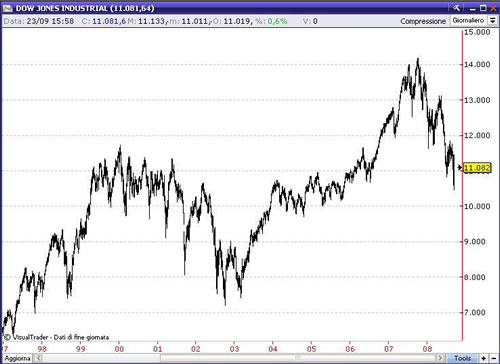Zoom out with the minus button
The height and width of the screenshot is (364, 500).
click(x=494, y=358)
